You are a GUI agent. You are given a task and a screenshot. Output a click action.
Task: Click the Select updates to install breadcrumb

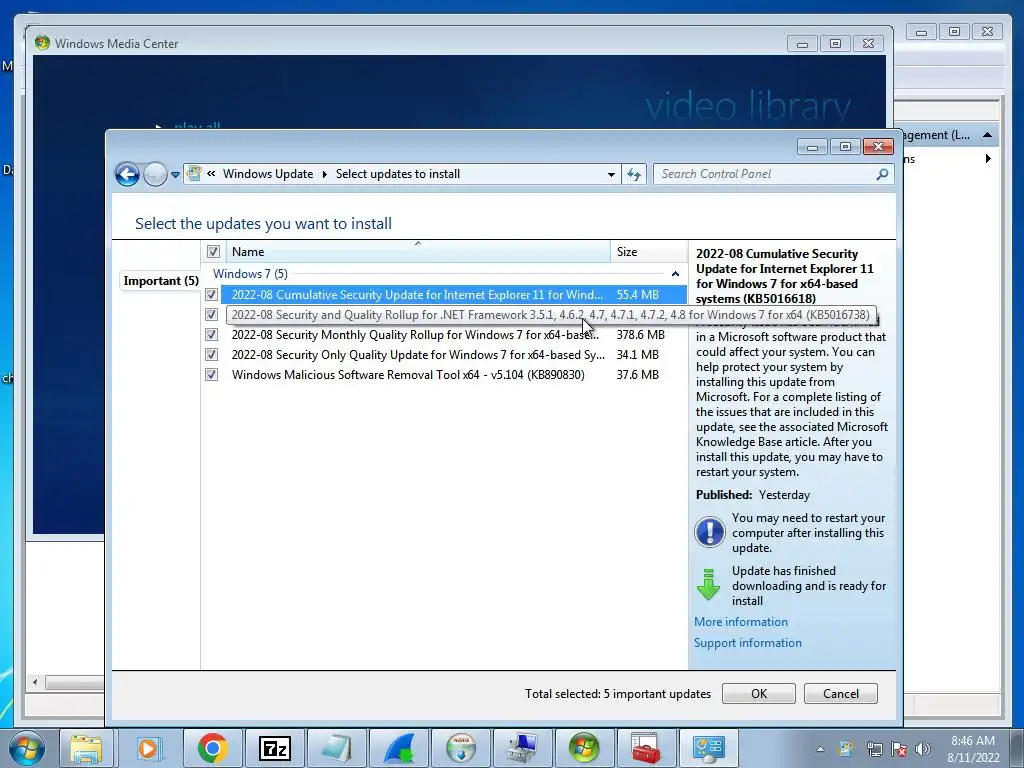click(398, 174)
